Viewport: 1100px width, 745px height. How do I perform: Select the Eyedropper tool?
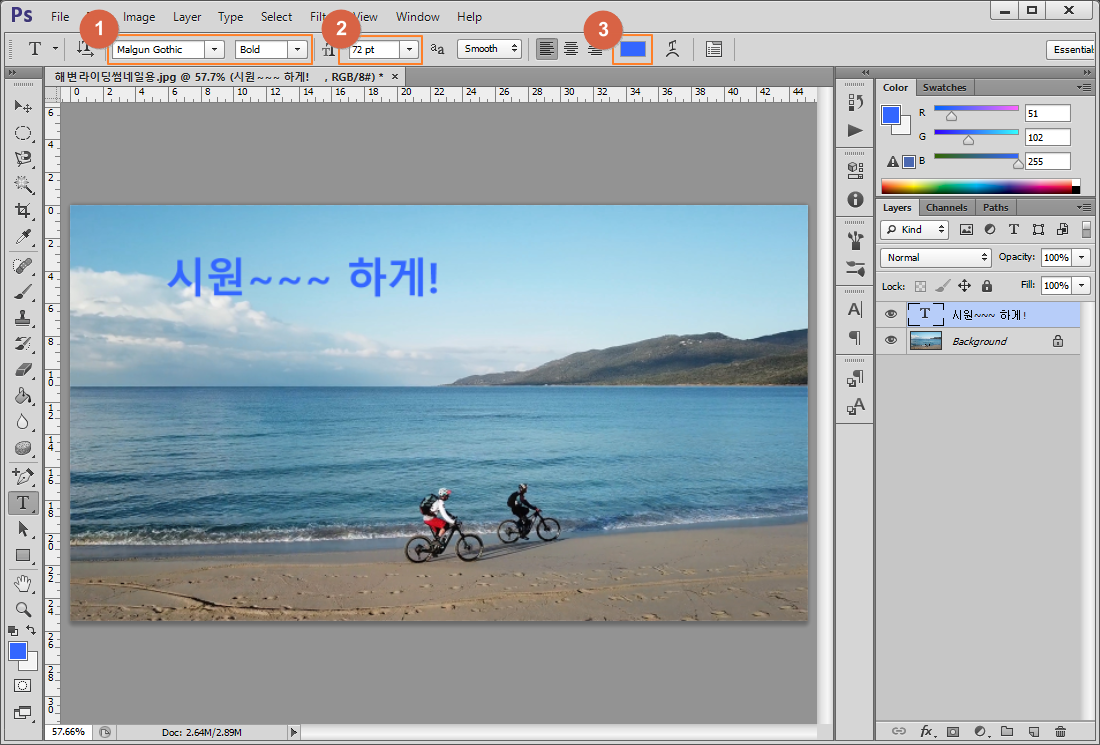click(x=23, y=237)
